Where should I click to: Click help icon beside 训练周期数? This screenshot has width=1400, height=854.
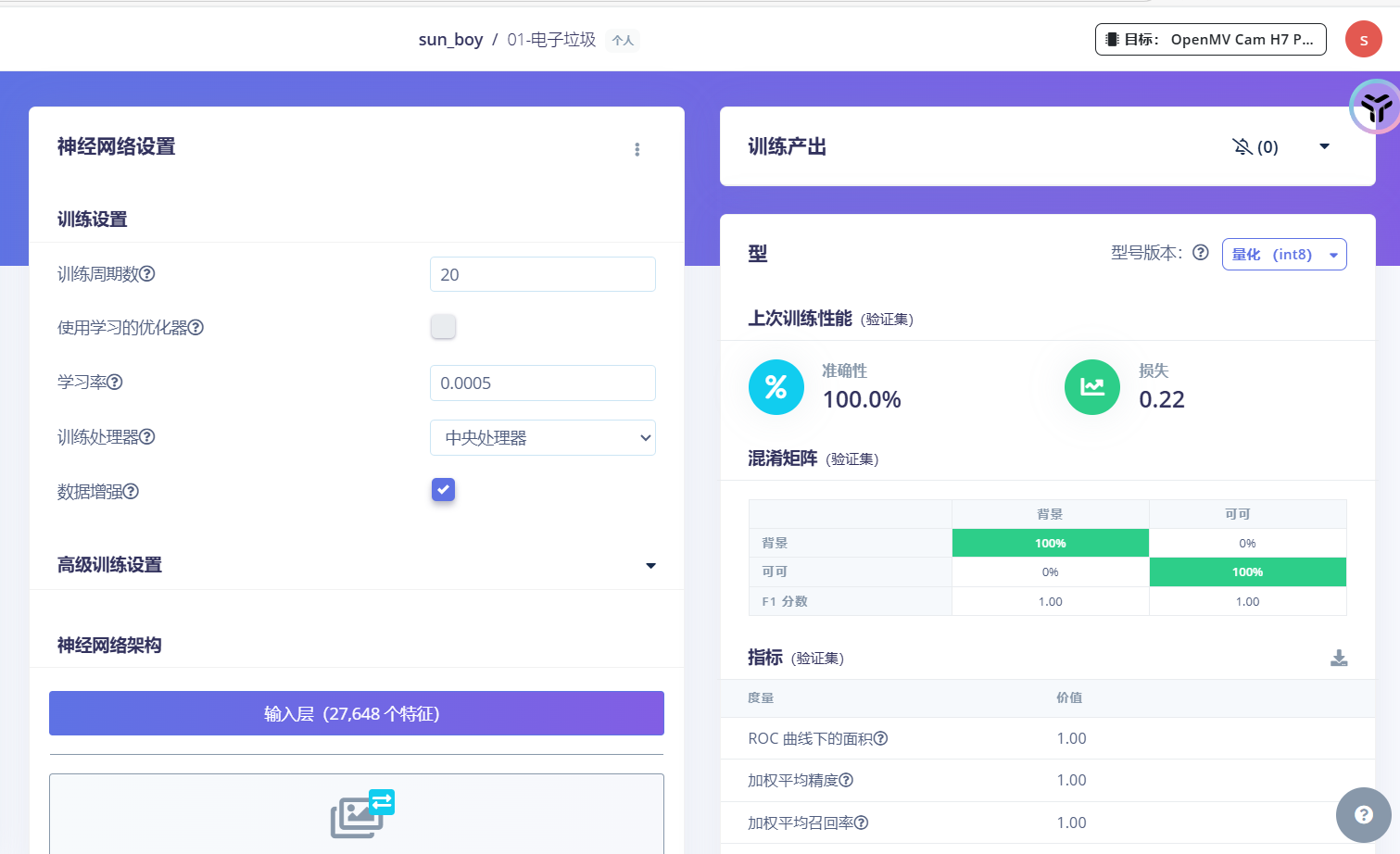pyautogui.click(x=147, y=274)
